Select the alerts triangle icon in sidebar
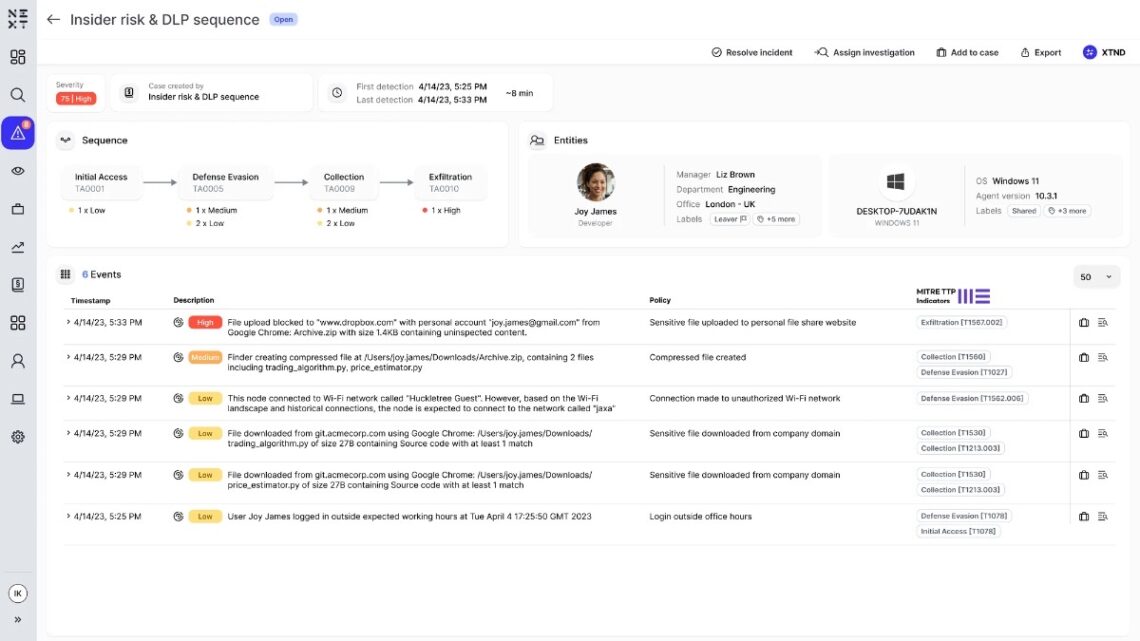Screen dimensions: 1140x641 tap(18, 132)
